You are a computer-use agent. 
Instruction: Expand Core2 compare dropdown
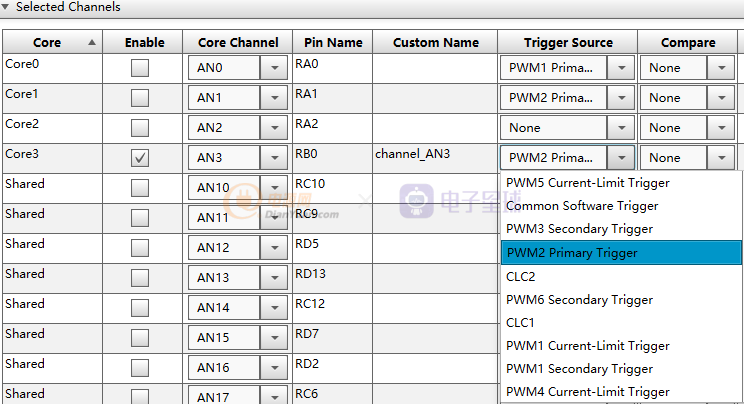721,128
